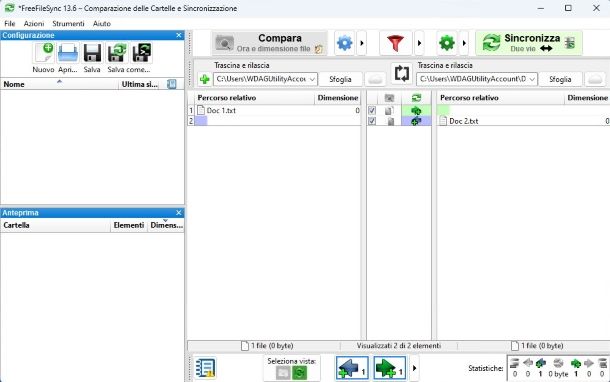Expand the comparison settings arrow menu

(362, 43)
